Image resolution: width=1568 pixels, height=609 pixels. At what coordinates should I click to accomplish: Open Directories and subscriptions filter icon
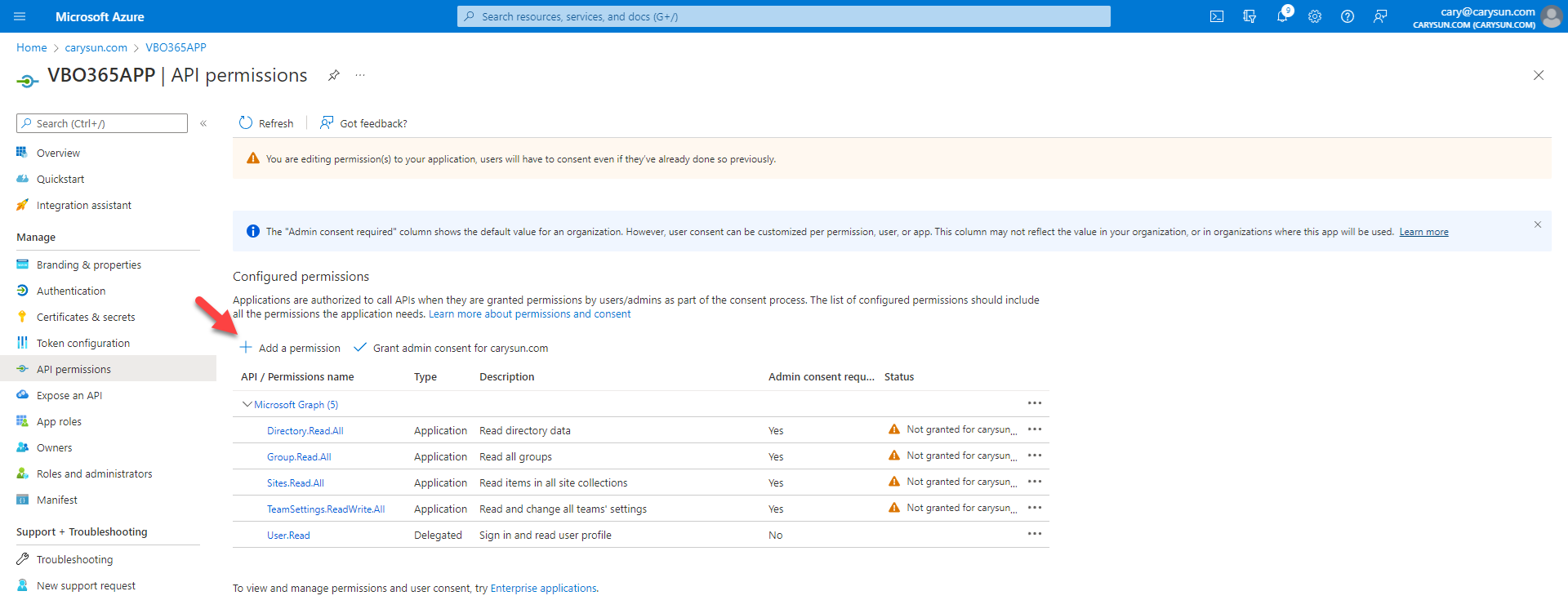(x=1249, y=16)
